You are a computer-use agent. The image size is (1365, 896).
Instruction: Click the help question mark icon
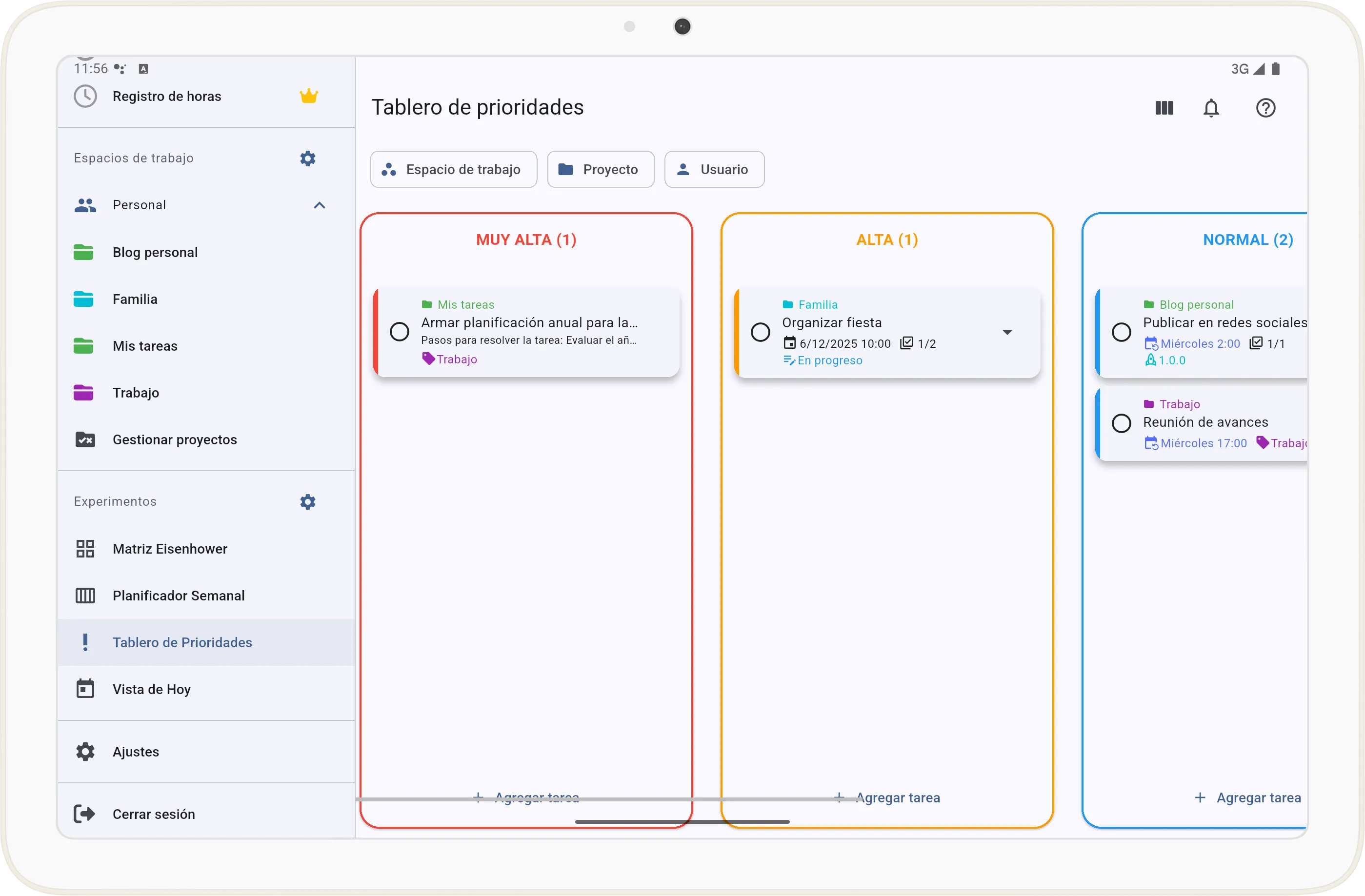coord(1266,108)
